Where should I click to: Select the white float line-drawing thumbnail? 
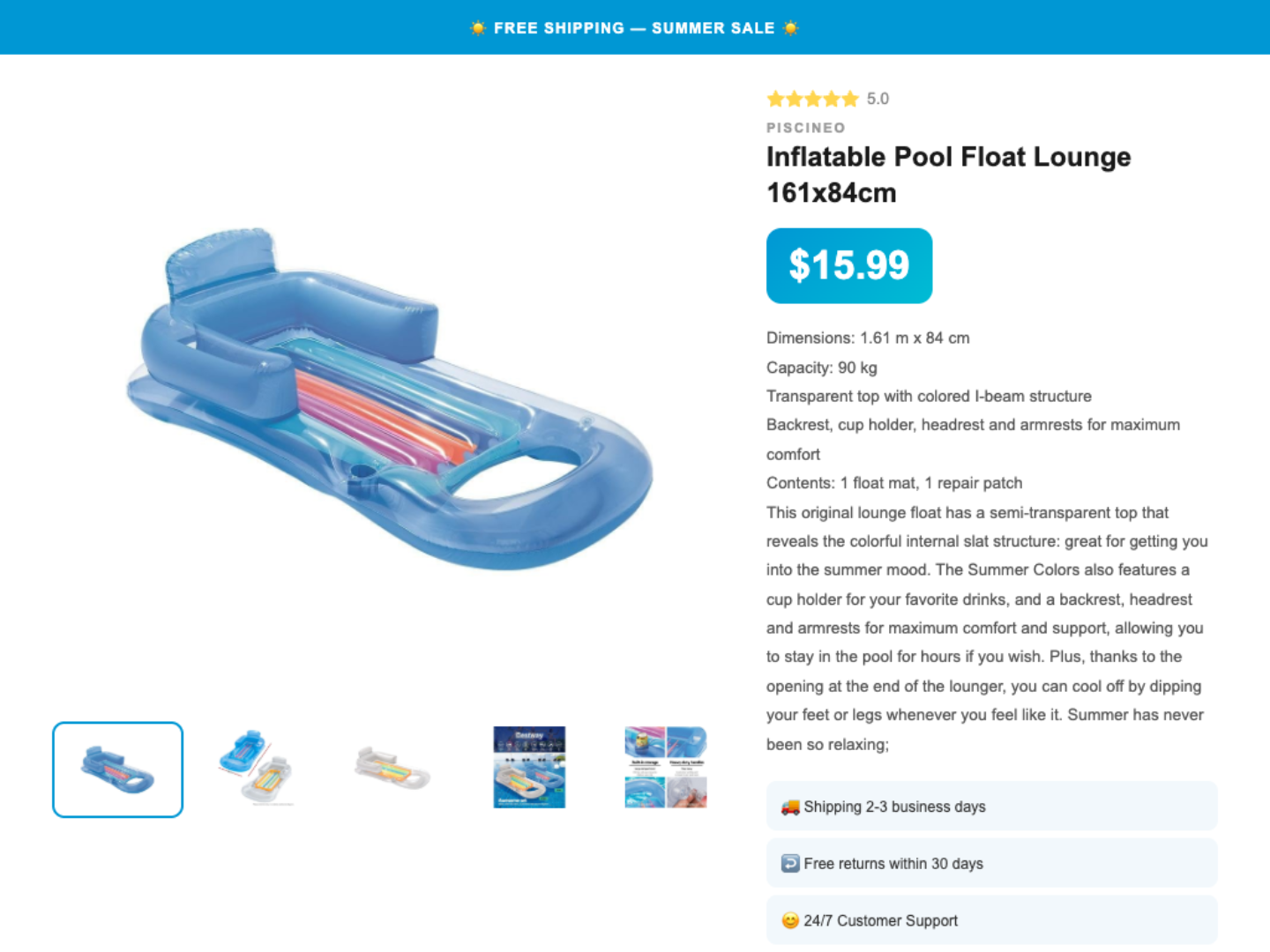[391, 768]
